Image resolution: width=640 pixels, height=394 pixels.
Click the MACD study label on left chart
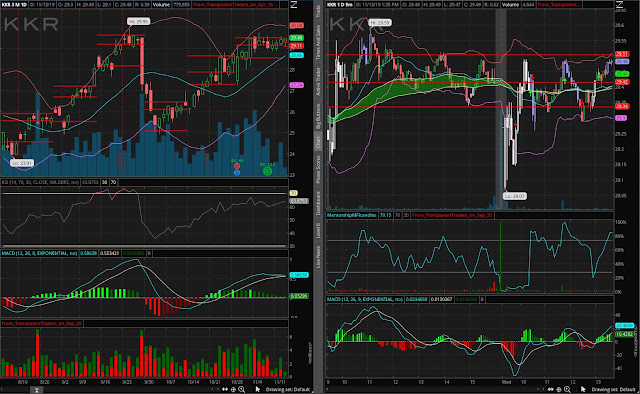[39, 253]
